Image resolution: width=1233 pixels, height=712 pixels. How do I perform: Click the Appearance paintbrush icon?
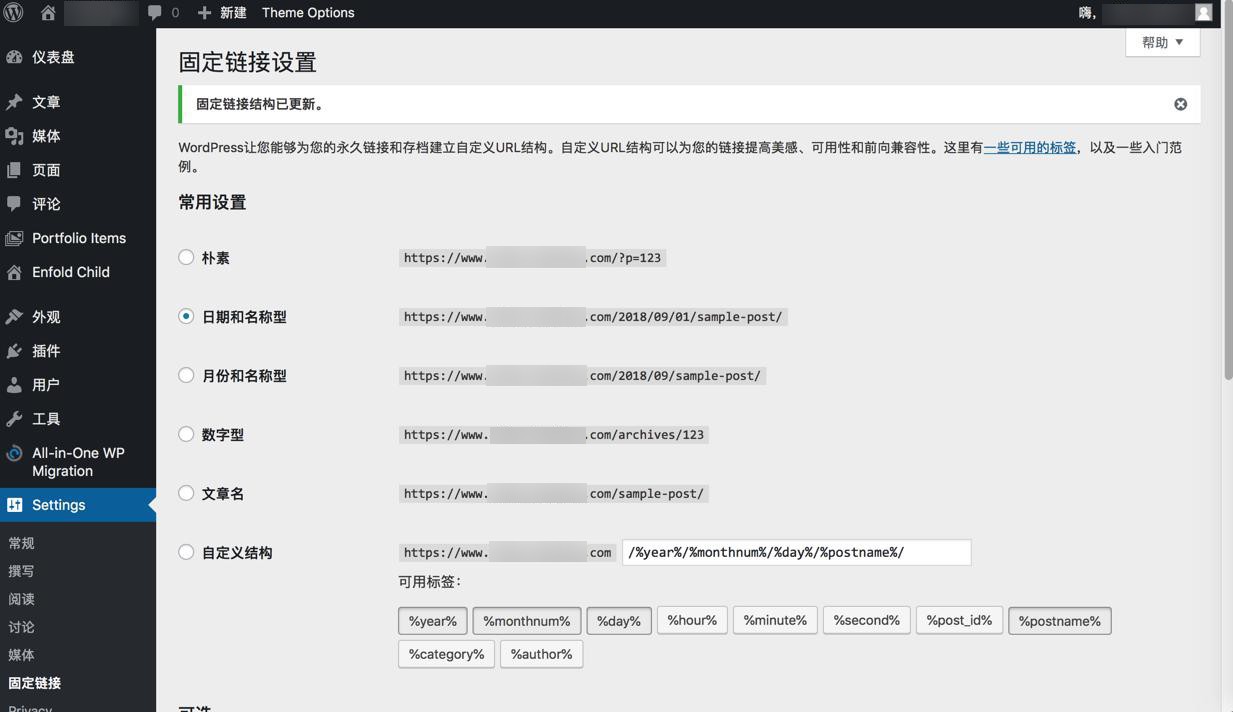14,317
